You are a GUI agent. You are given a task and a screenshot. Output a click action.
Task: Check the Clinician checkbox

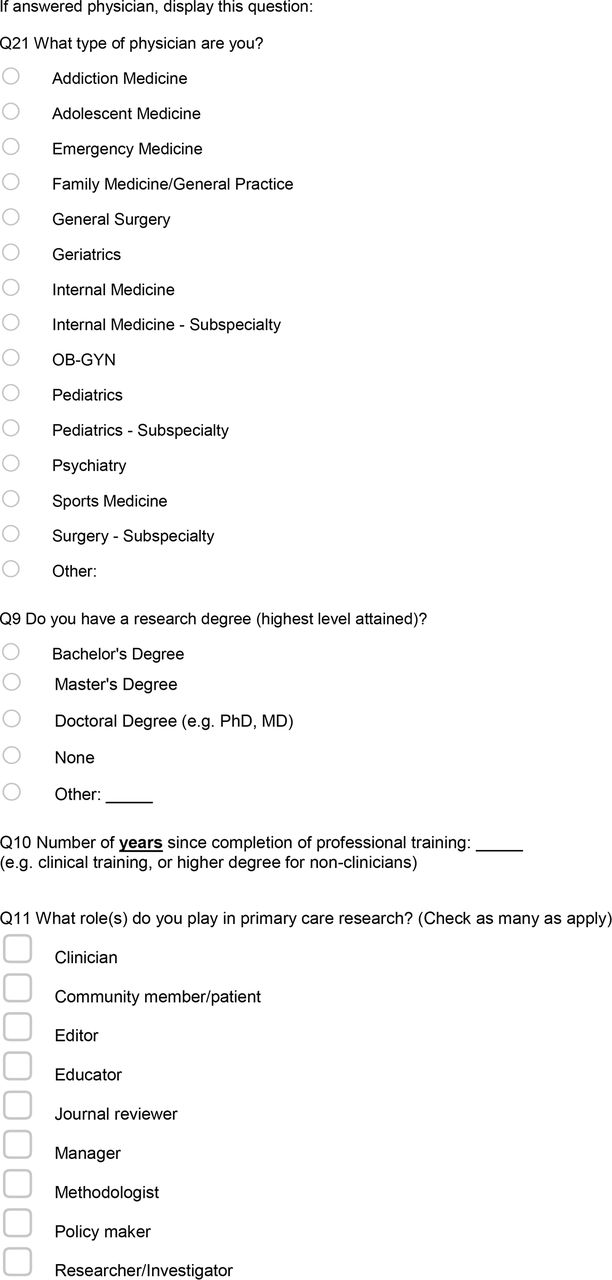(x=17, y=948)
